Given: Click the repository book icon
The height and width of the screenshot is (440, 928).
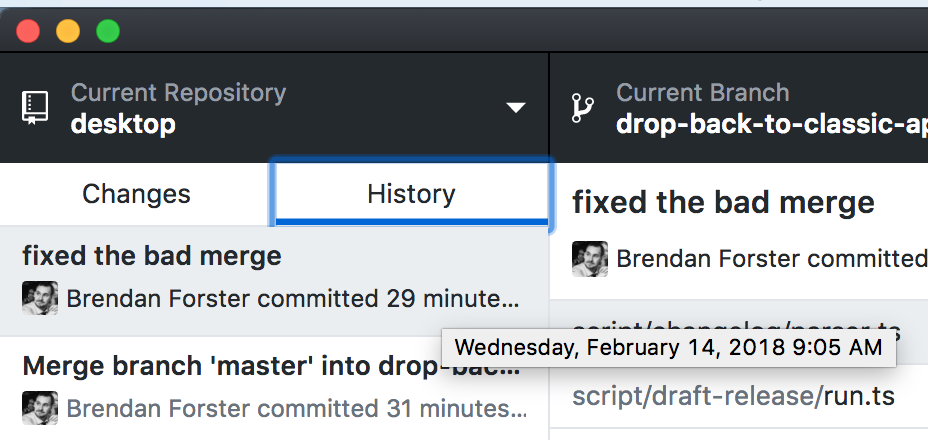Looking at the screenshot, I should coord(36,108).
